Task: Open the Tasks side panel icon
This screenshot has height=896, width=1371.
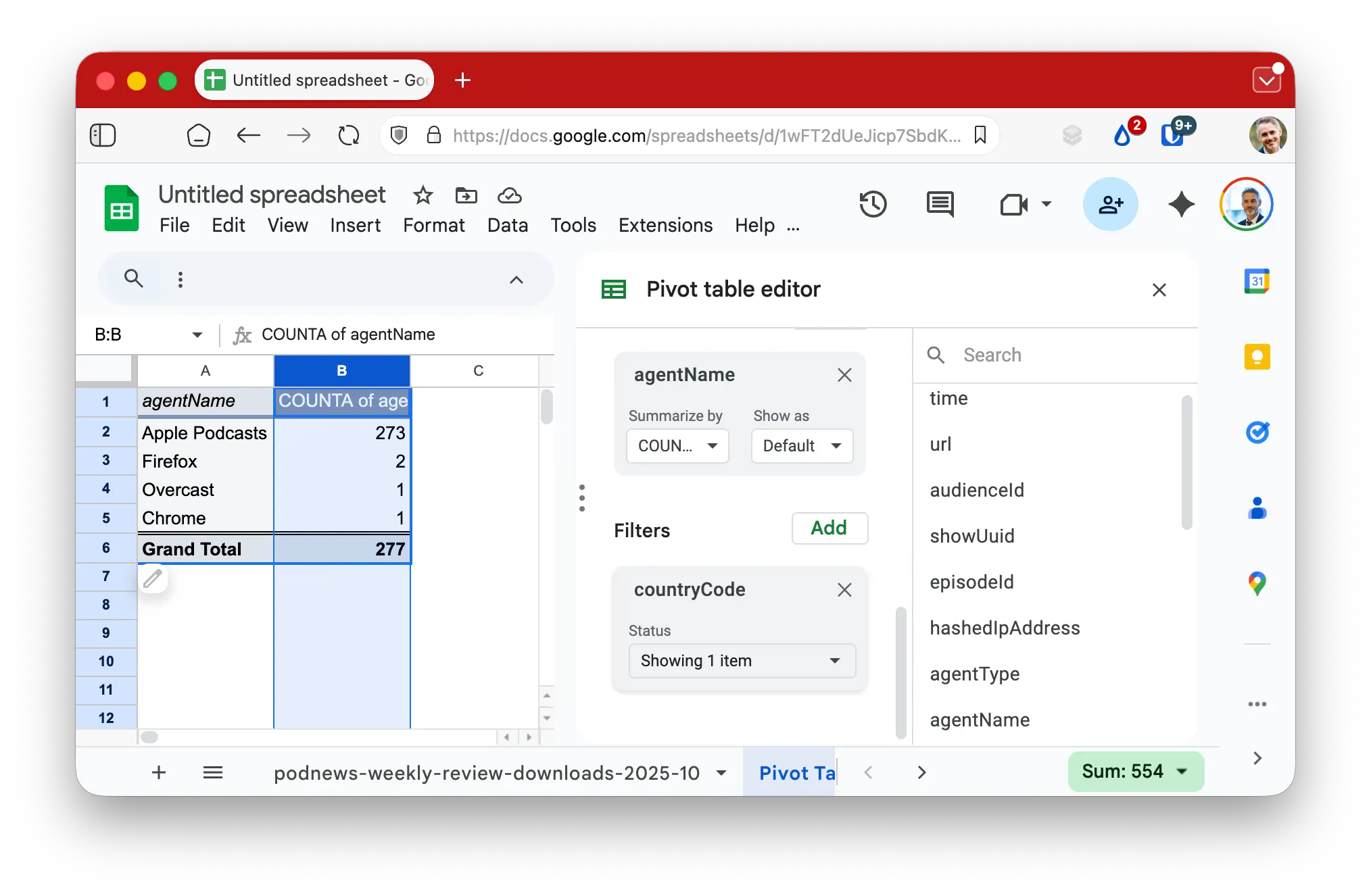Action: tap(1257, 432)
